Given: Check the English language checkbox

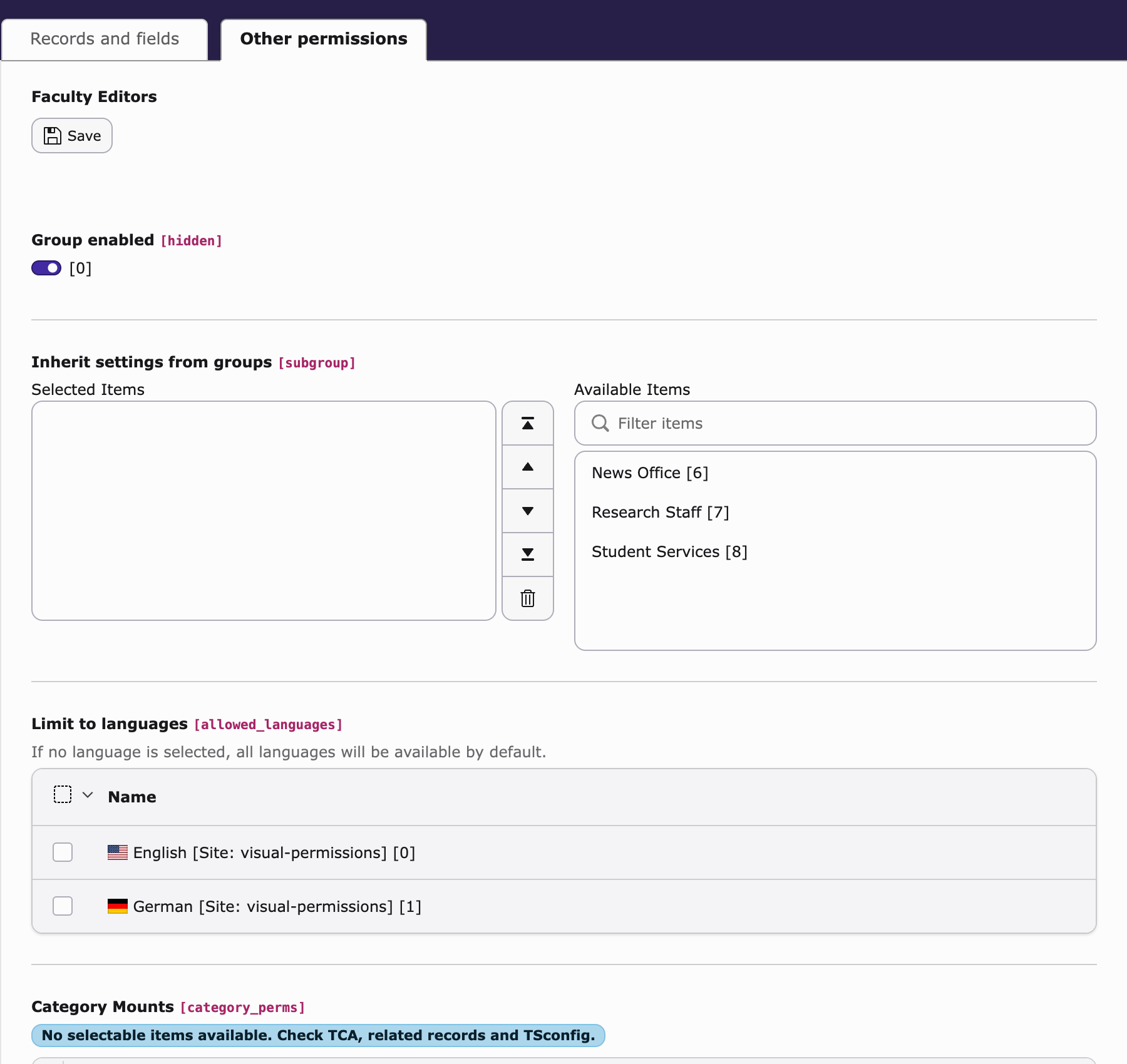Looking at the screenshot, I should (x=63, y=852).
